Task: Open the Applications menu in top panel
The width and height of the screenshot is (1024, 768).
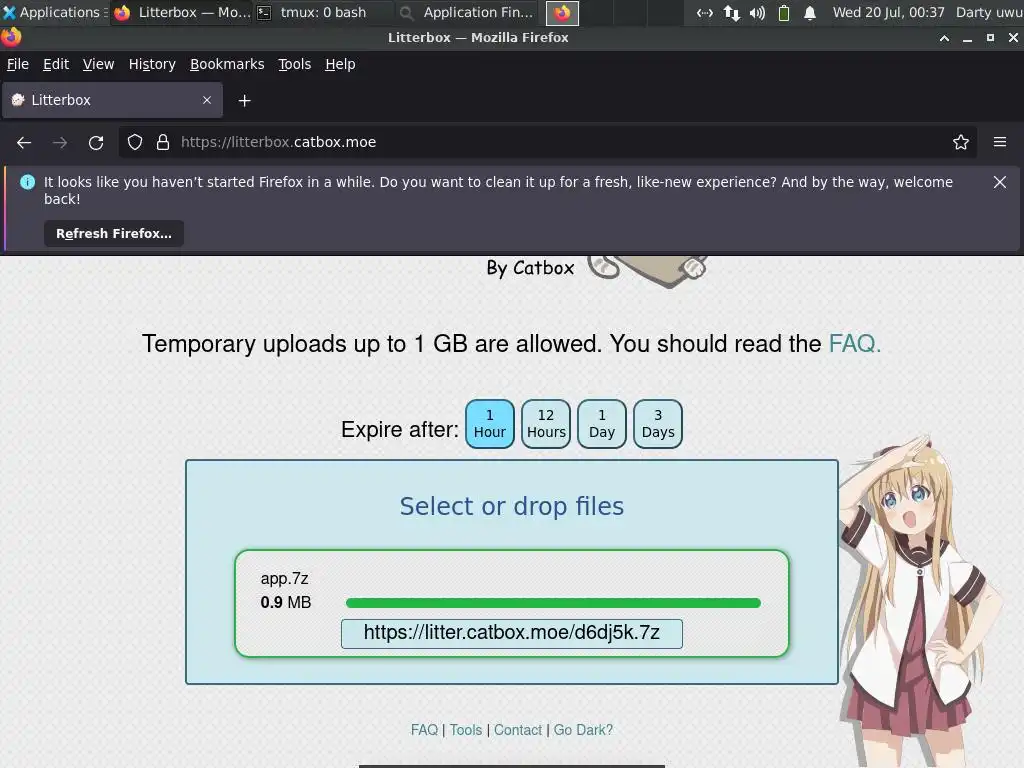Action: 55,12
